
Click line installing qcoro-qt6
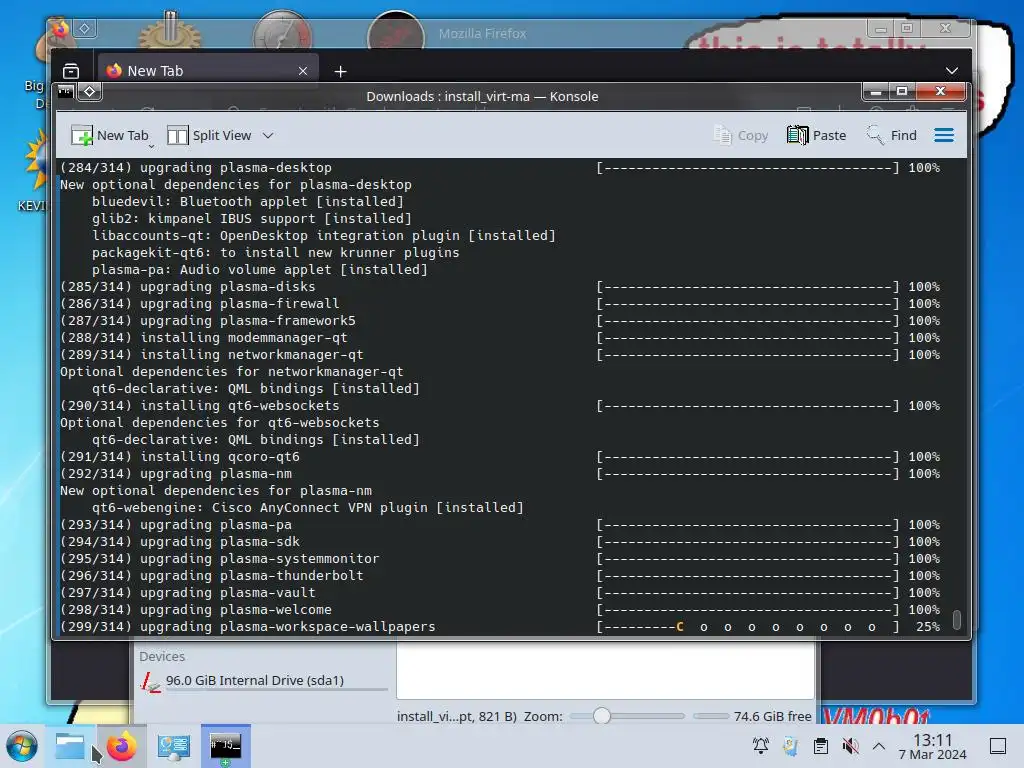coord(500,456)
